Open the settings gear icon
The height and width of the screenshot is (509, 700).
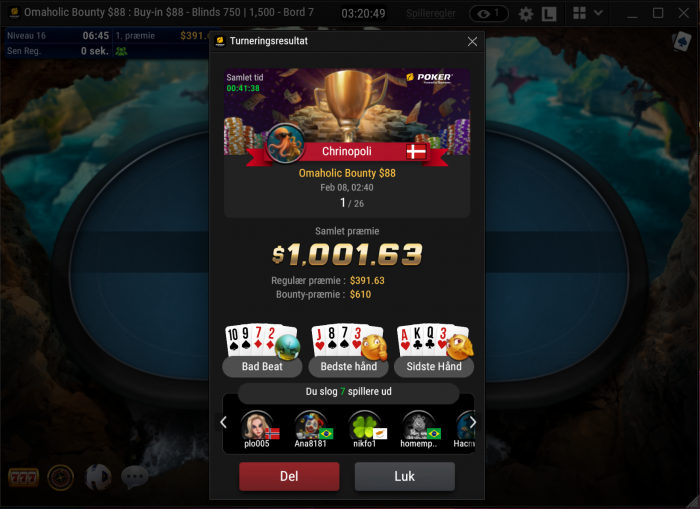(x=526, y=14)
